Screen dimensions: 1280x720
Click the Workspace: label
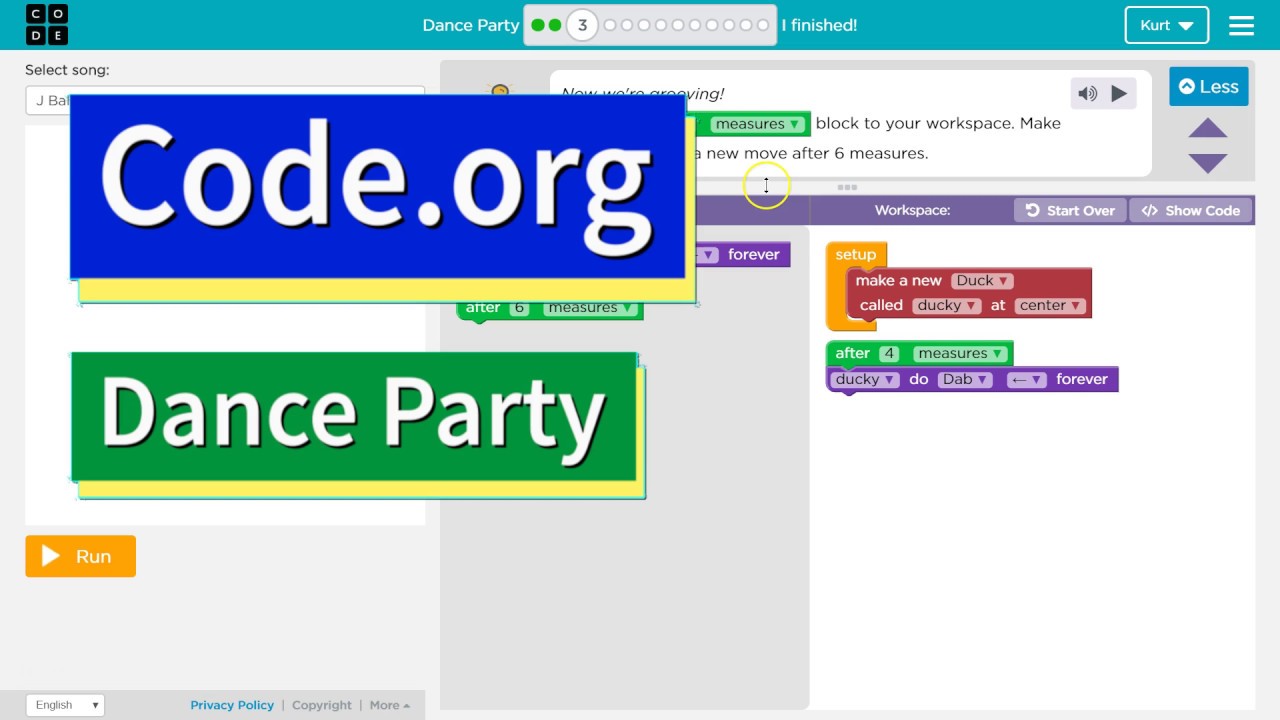(x=912, y=211)
